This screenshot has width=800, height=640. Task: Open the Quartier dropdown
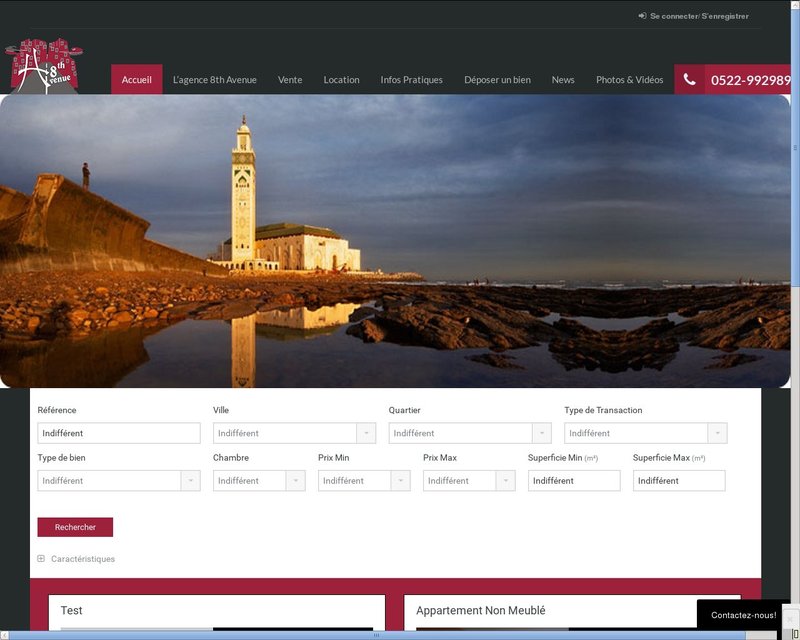[470, 433]
